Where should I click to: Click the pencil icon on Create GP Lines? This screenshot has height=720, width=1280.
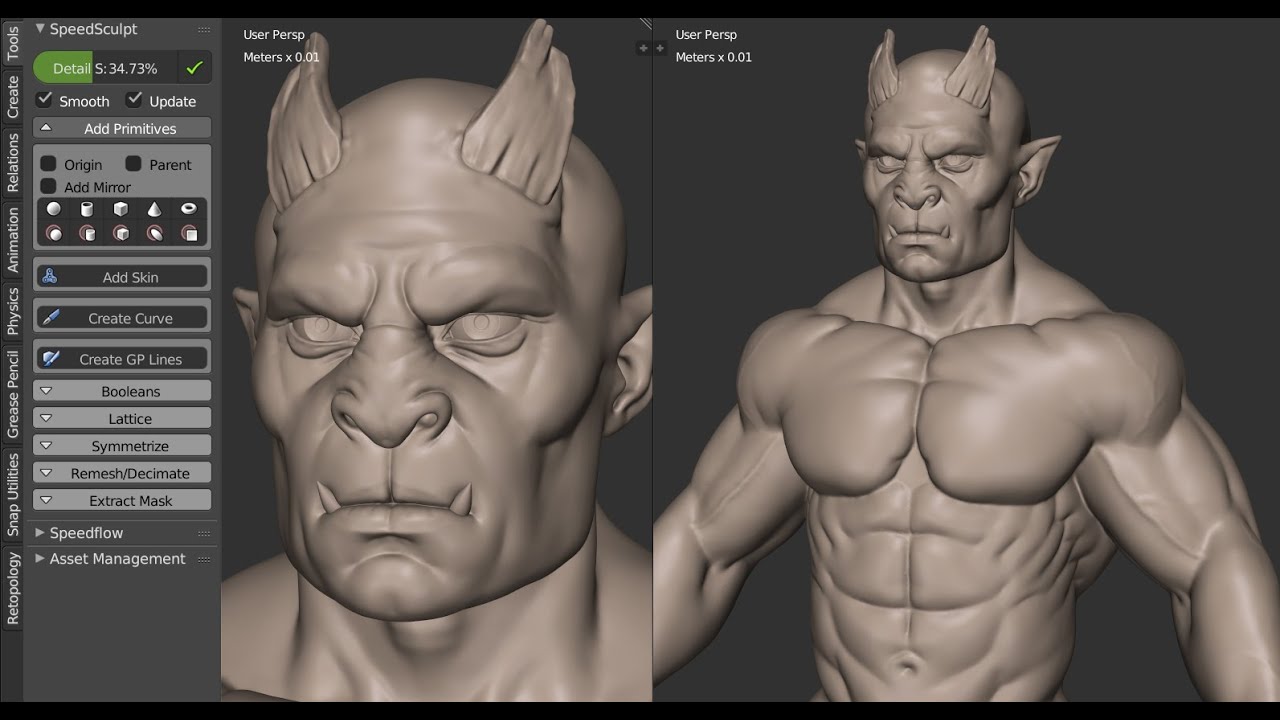click(x=51, y=358)
